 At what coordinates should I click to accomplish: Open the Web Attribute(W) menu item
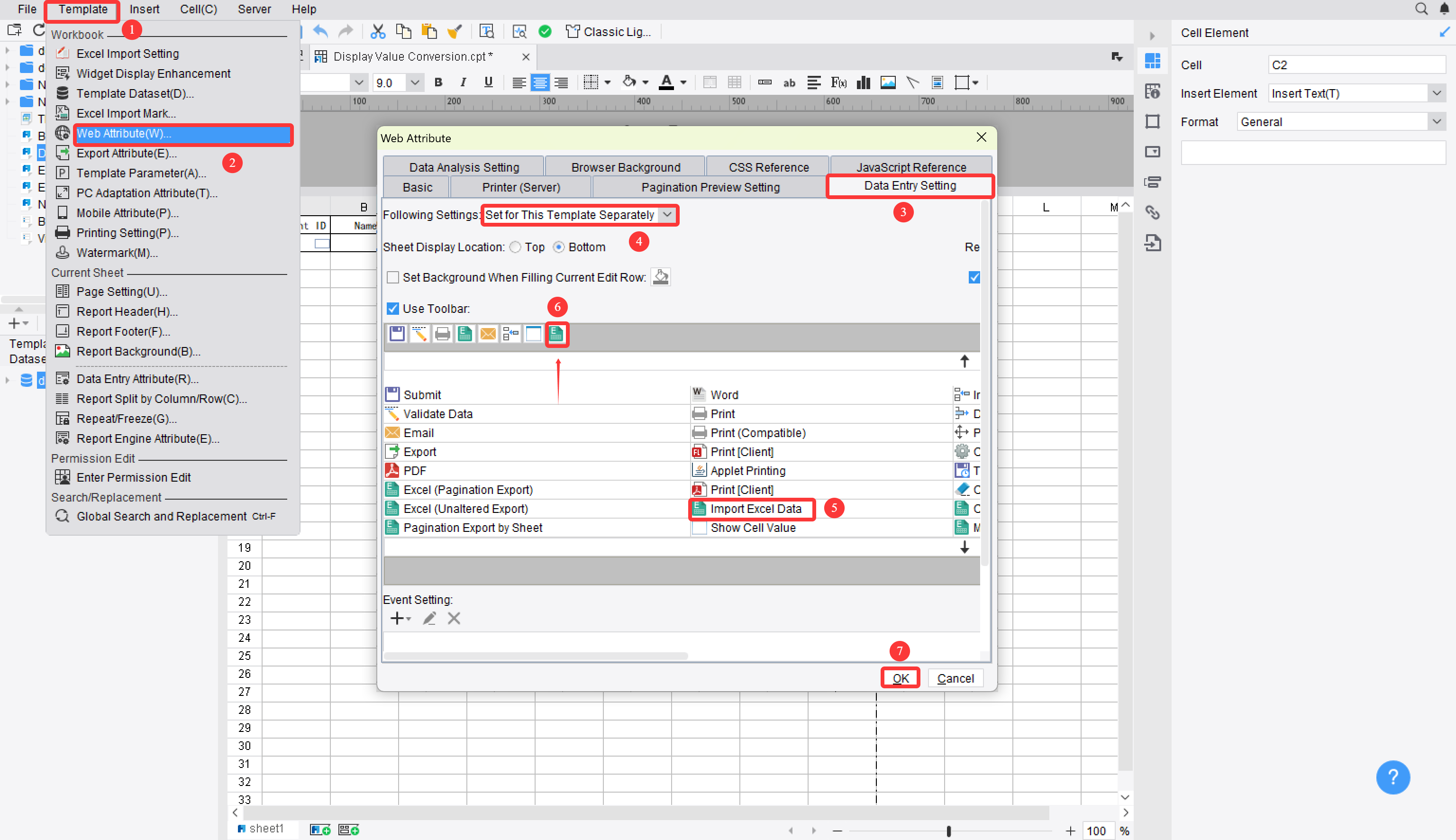coord(182,133)
